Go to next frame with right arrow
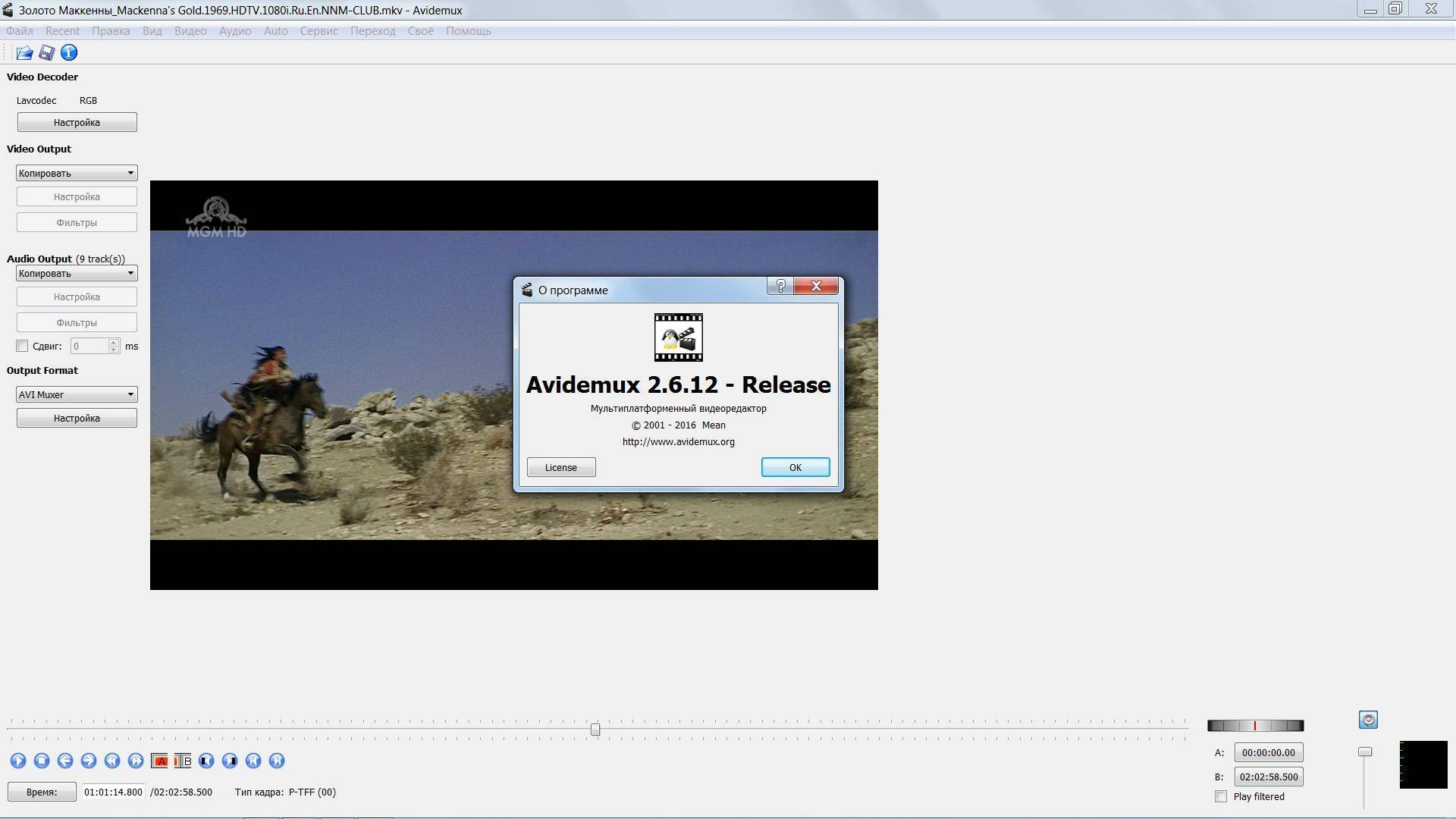The height and width of the screenshot is (819, 1456). (89, 761)
